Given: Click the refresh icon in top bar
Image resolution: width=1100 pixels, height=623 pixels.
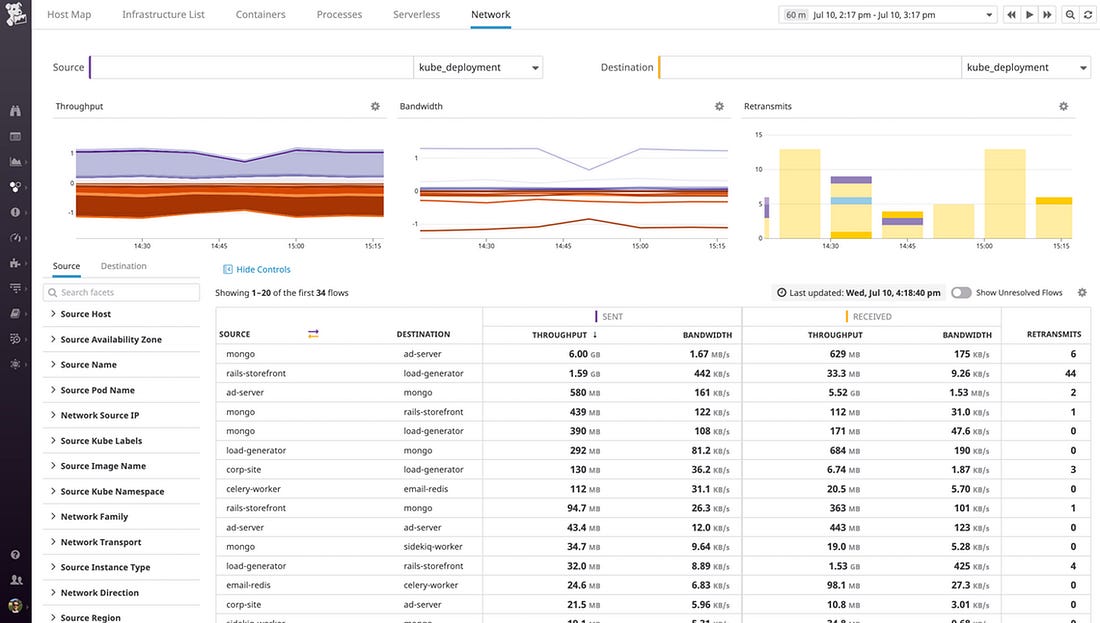Looking at the screenshot, I should (1088, 15).
